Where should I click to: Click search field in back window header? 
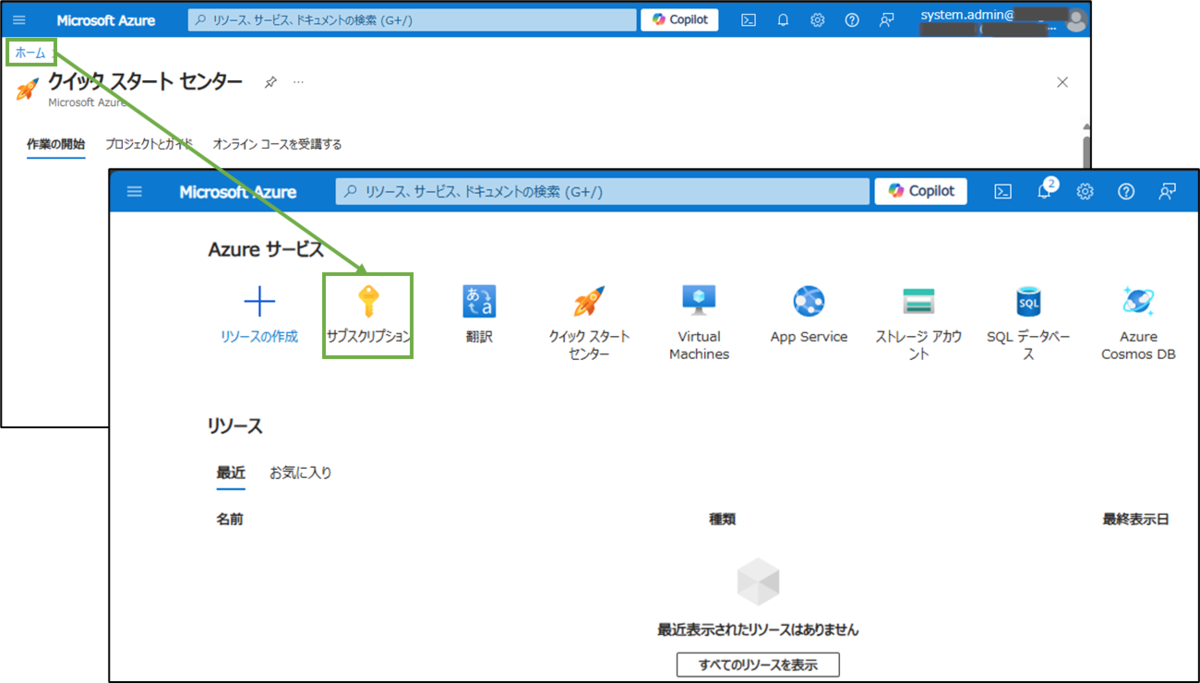pos(412,20)
